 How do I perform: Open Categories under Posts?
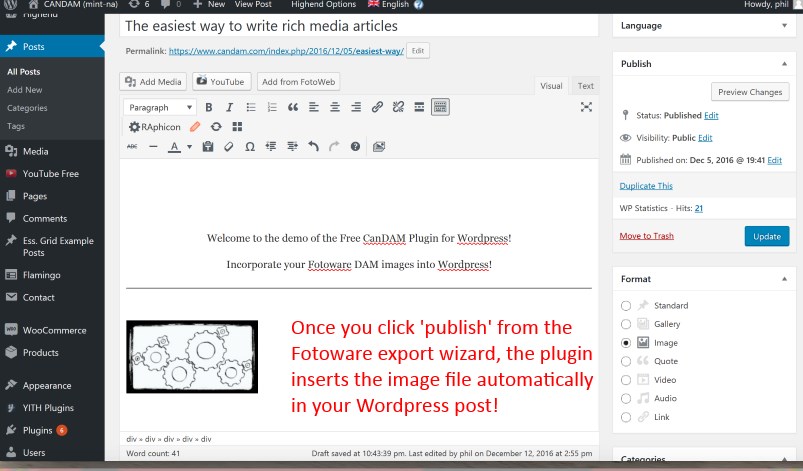27,108
